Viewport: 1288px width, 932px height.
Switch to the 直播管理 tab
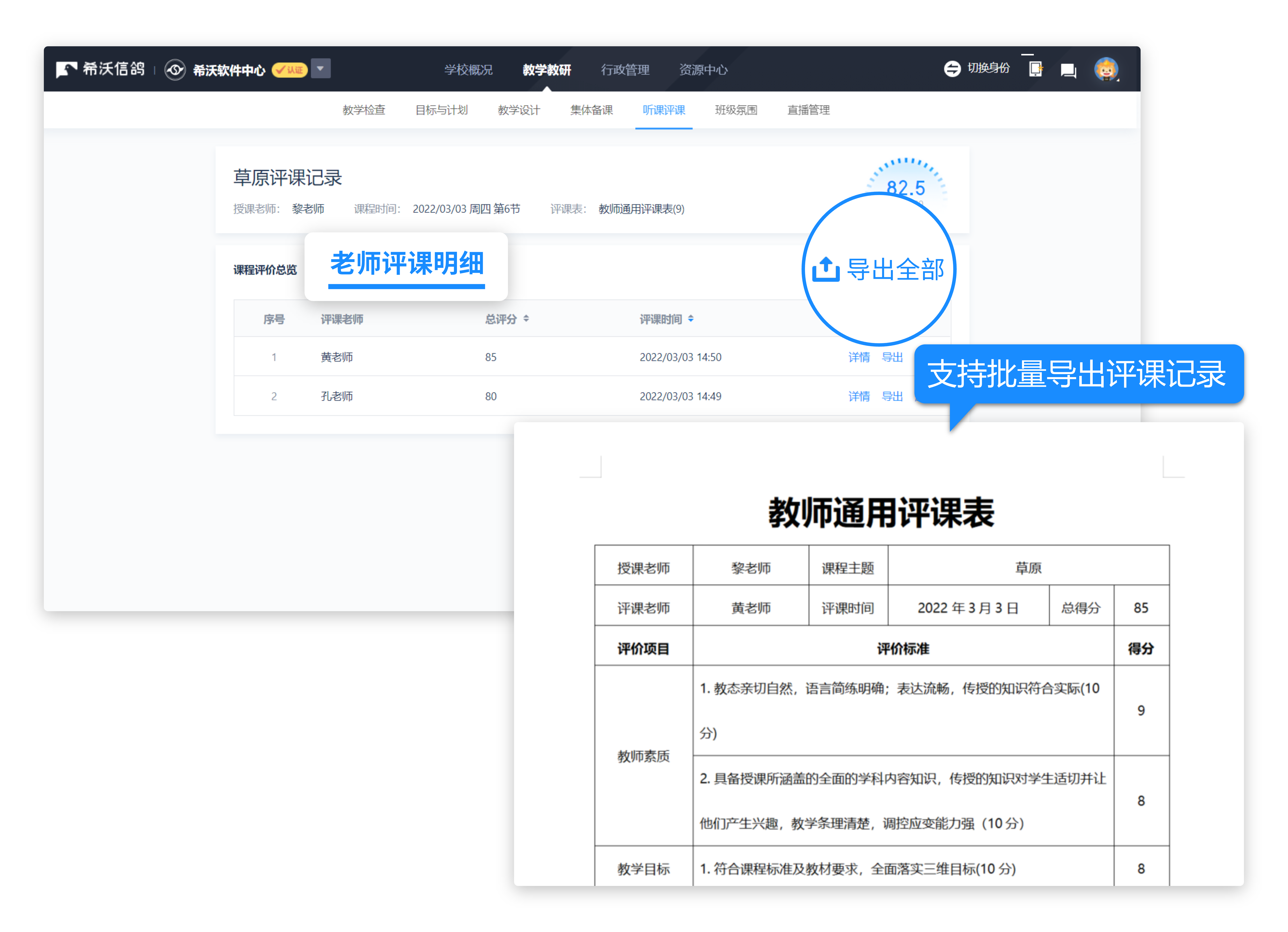click(809, 110)
